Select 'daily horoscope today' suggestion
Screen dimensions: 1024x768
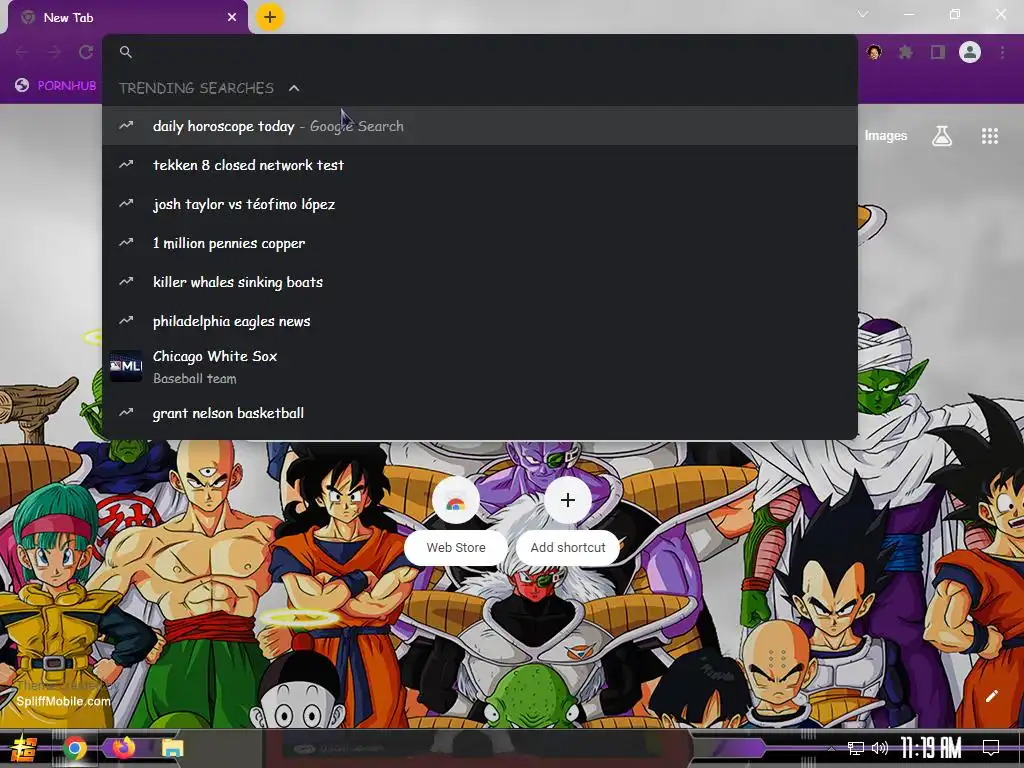(x=479, y=126)
